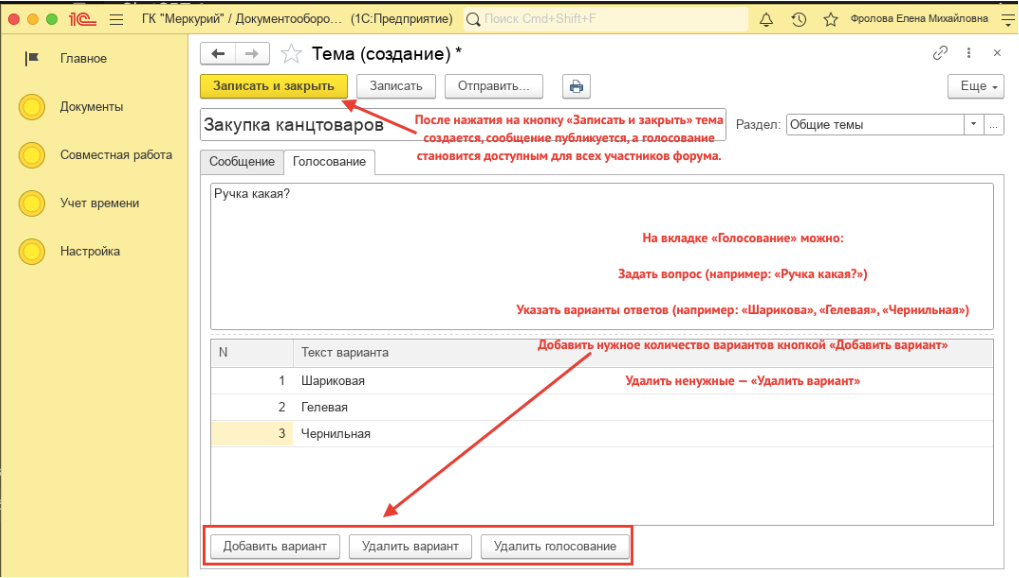
Task: Open the Настройка section in sidebar
Action: (x=89, y=251)
